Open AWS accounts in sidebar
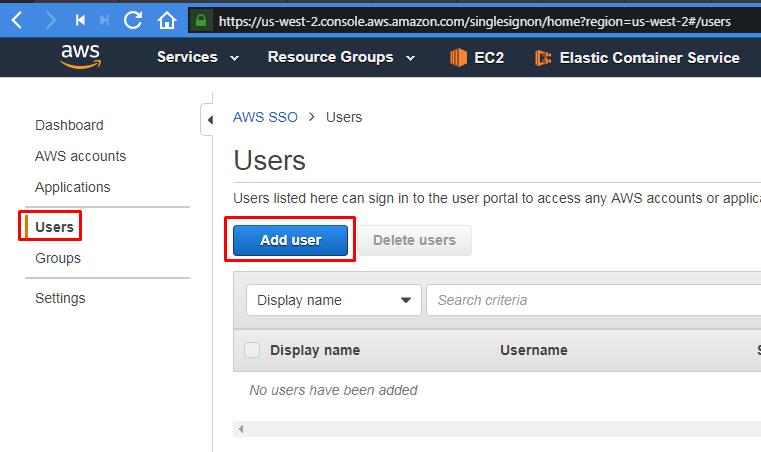The height and width of the screenshot is (452, 761). pos(80,156)
